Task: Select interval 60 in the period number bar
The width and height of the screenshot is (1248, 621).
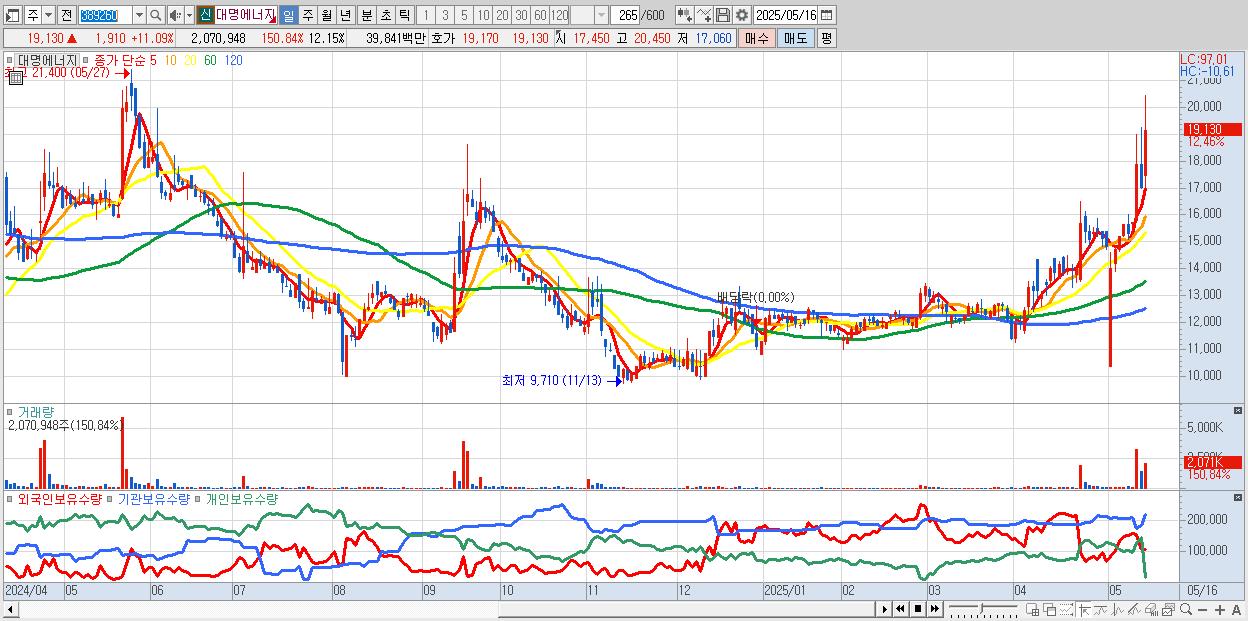Action: pyautogui.click(x=540, y=15)
